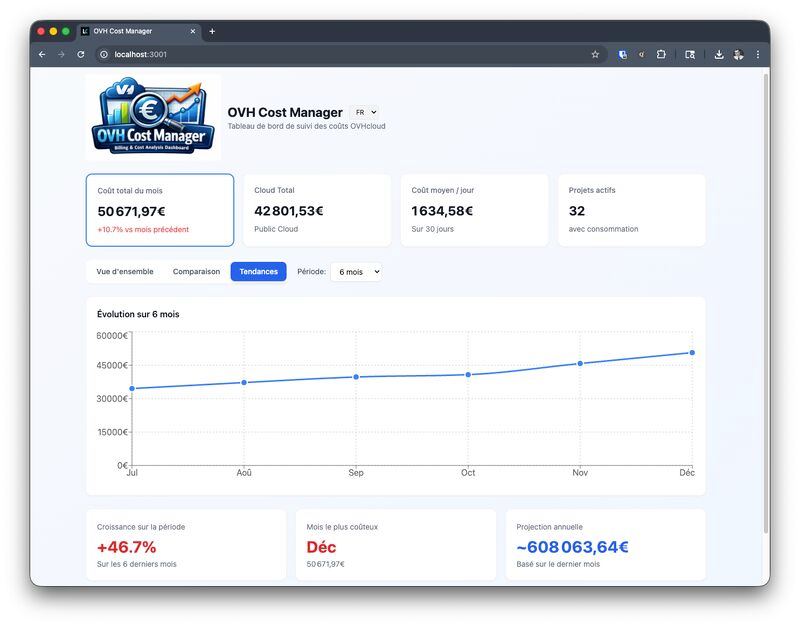Click the Déc most expensive month value

tap(321, 547)
